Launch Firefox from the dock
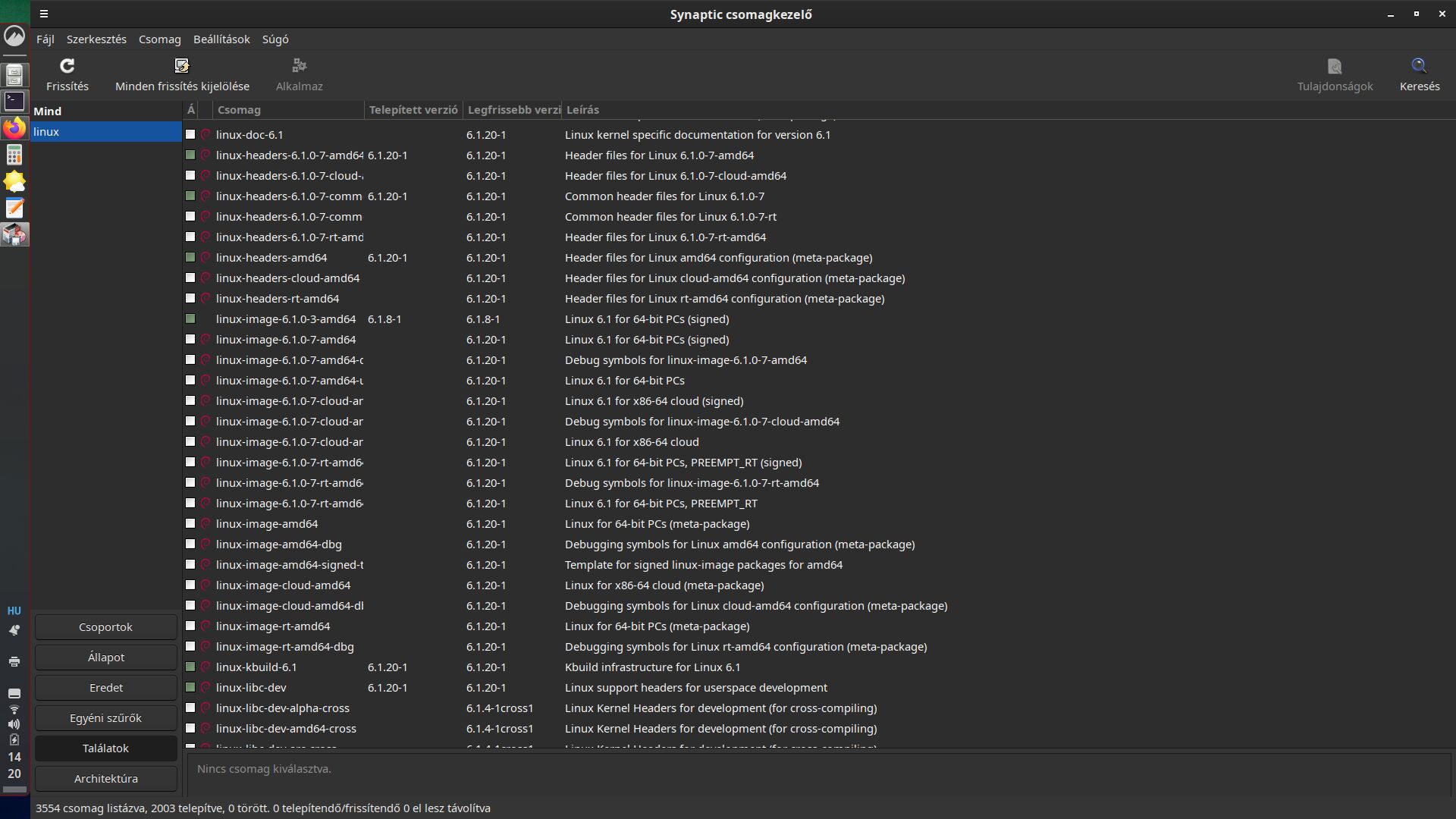Screen dimensions: 1456x819 pyautogui.click(x=14, y=127)
